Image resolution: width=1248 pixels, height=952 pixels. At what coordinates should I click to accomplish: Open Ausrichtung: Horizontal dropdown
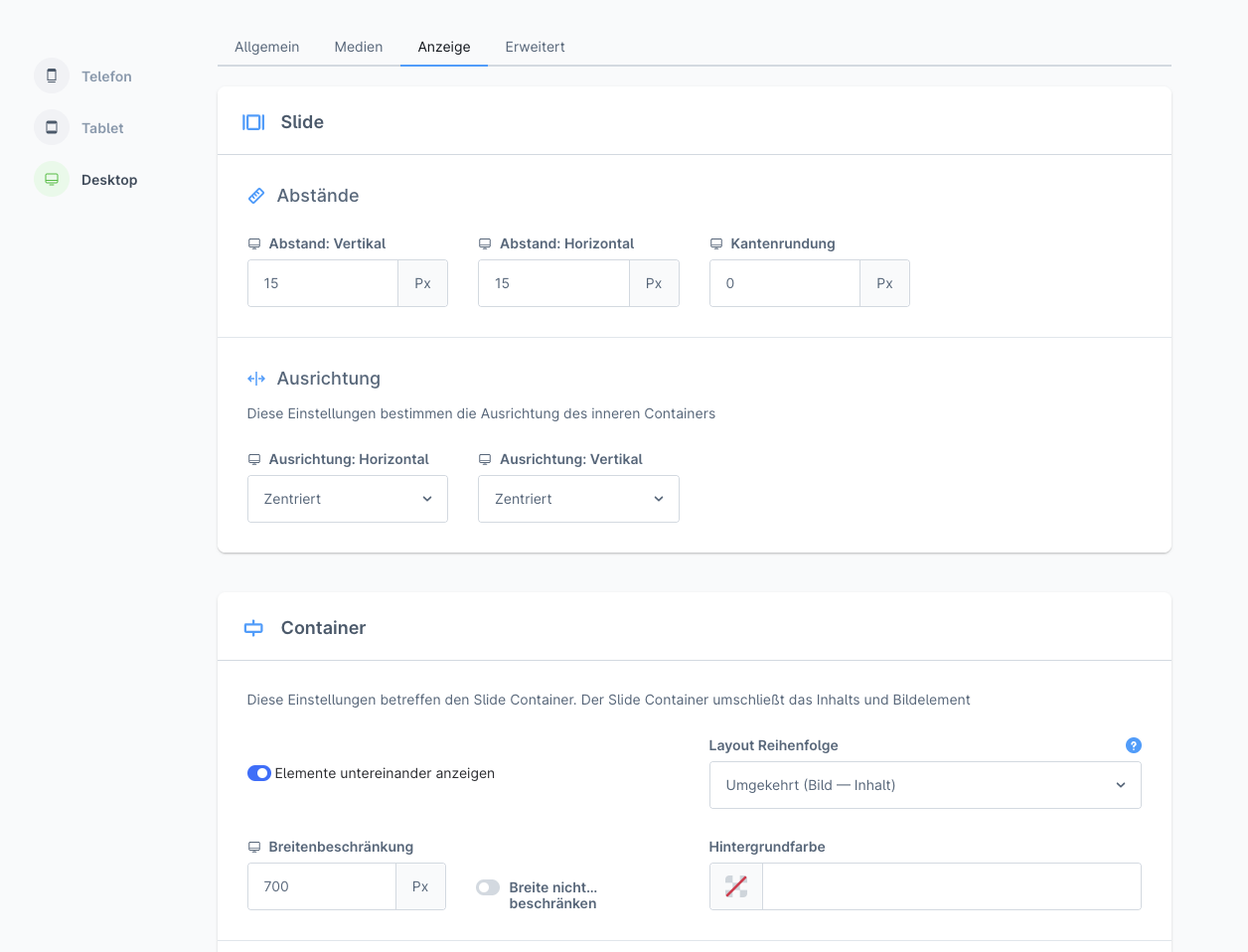pos(347,499)
